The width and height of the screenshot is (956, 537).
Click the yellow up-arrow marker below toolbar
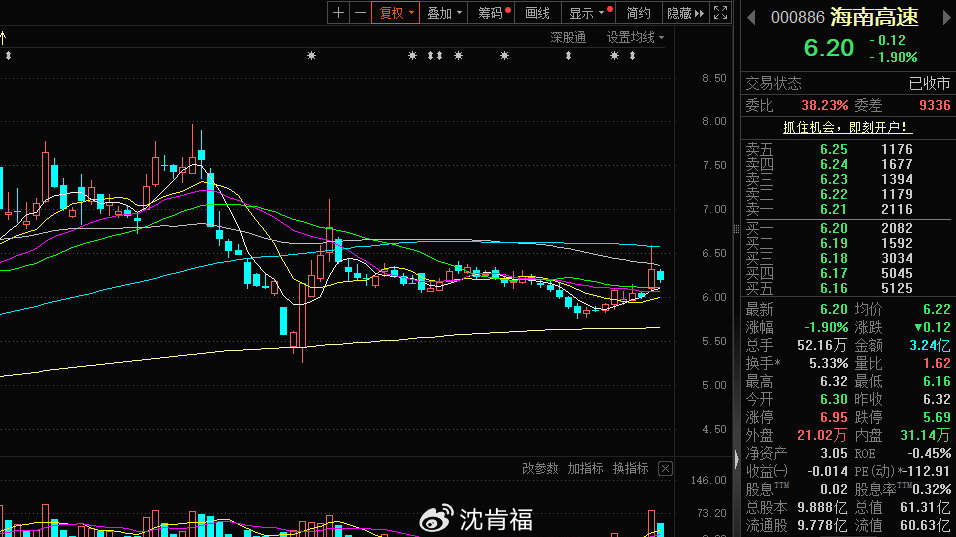pos(3,38)
